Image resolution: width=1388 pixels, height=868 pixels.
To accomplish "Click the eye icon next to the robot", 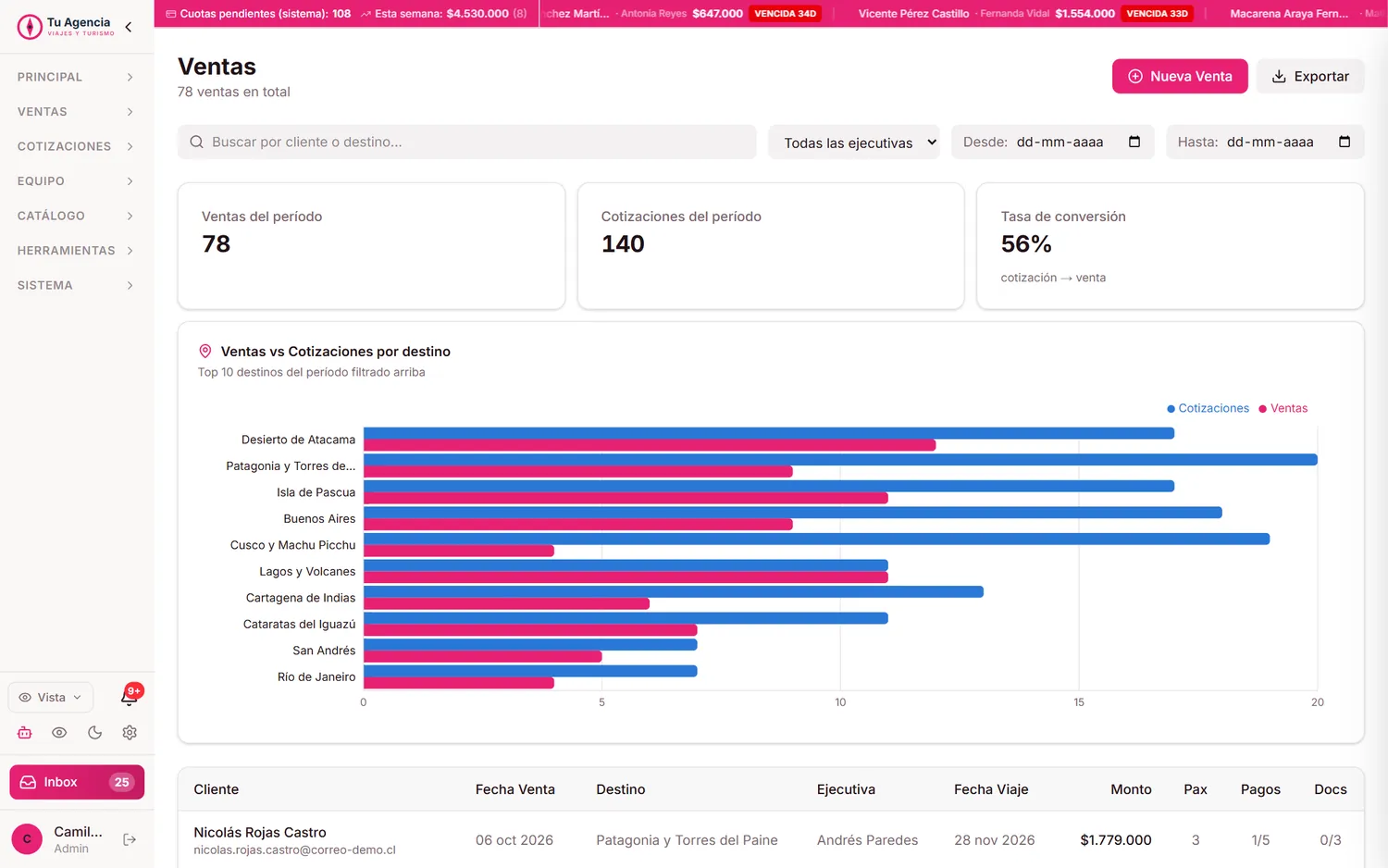I will pos(59,733).
